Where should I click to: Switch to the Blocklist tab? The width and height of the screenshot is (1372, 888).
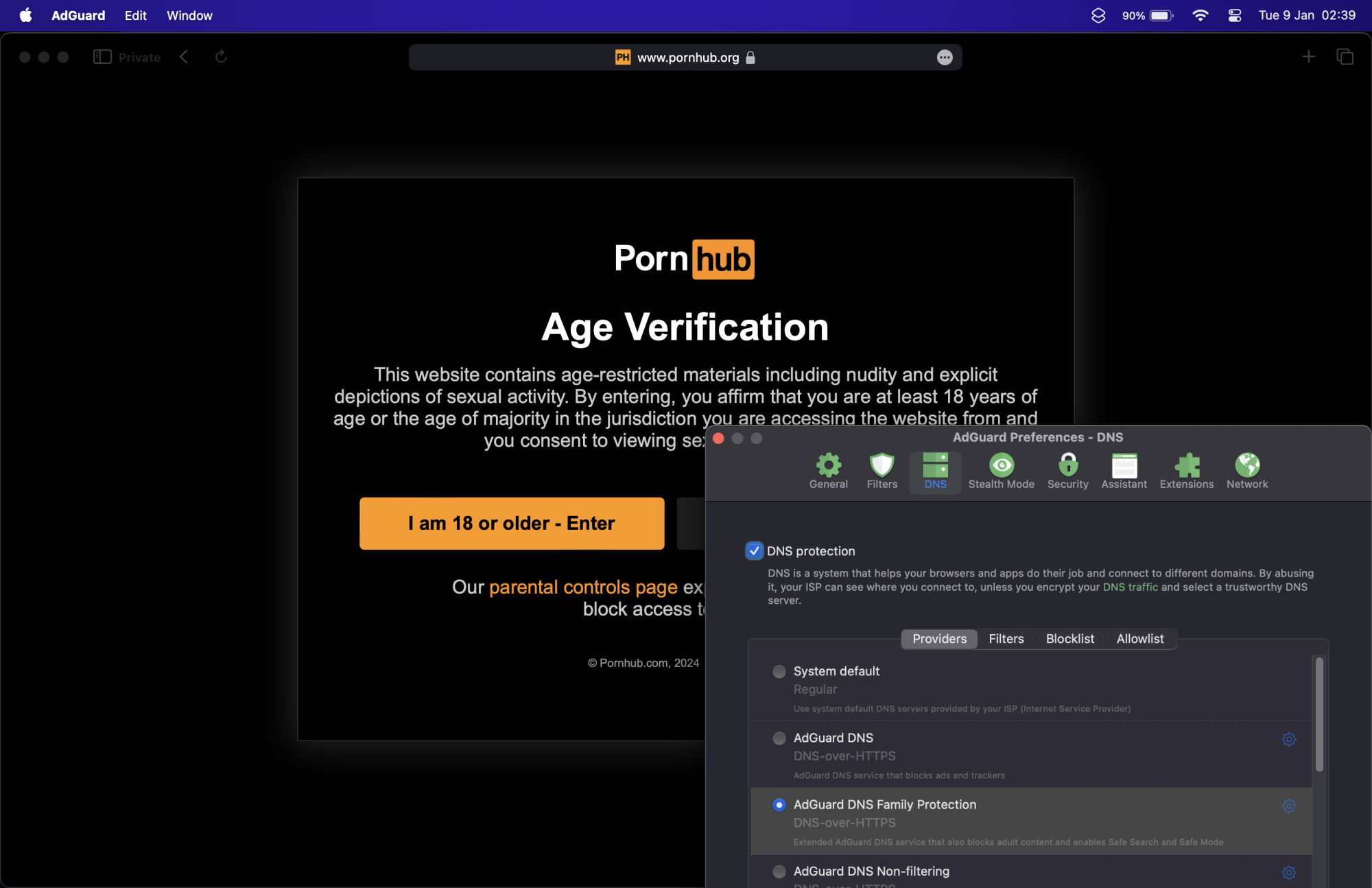(x=1069, y=639)
